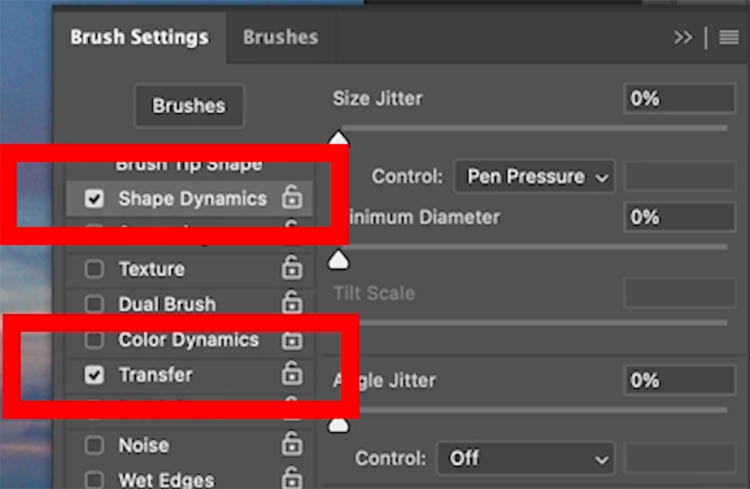
Task: Open the Angle Jitter control dropdown showing Off
Action: click(x=526, y=458)
